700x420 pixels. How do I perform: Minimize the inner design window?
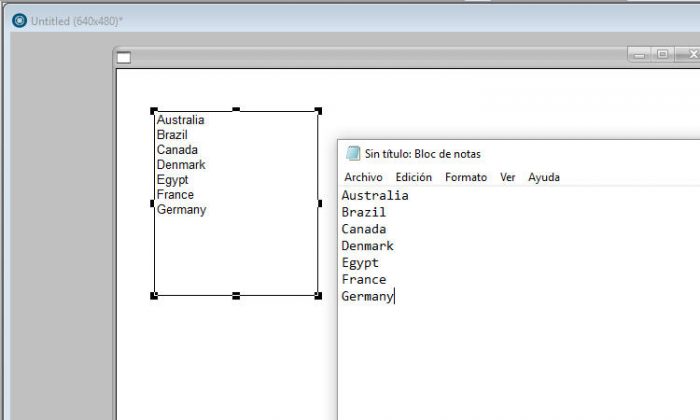tap(639, 55)
